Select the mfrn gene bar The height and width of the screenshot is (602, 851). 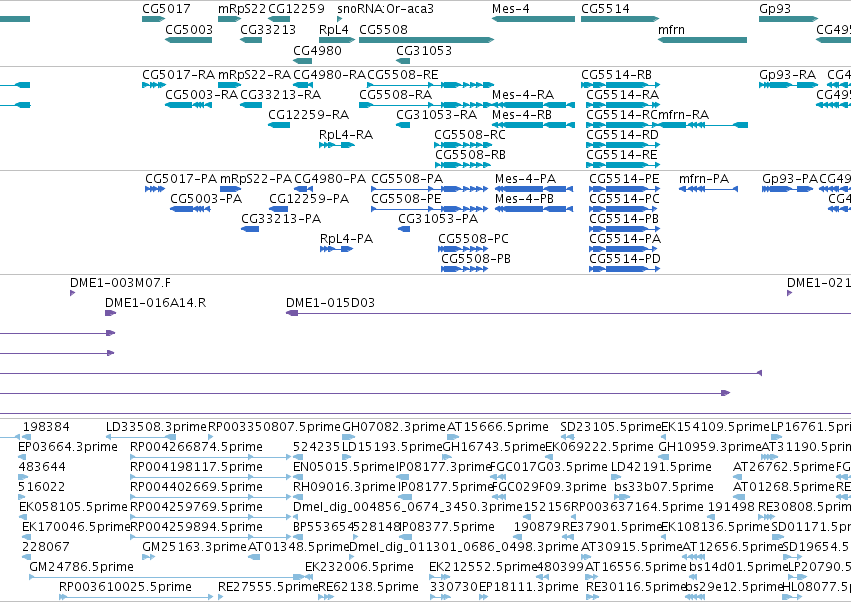tap(702, 40)
